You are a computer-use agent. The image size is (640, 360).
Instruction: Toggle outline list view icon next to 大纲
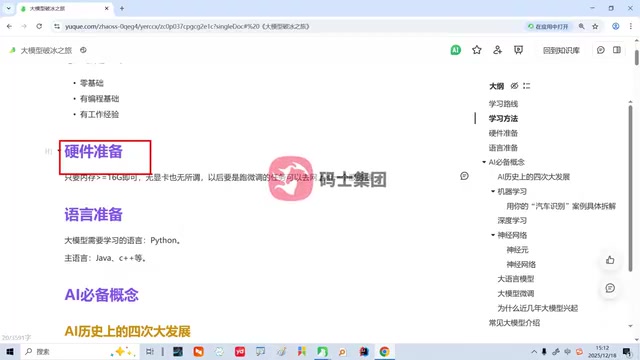tap(527, 86)
